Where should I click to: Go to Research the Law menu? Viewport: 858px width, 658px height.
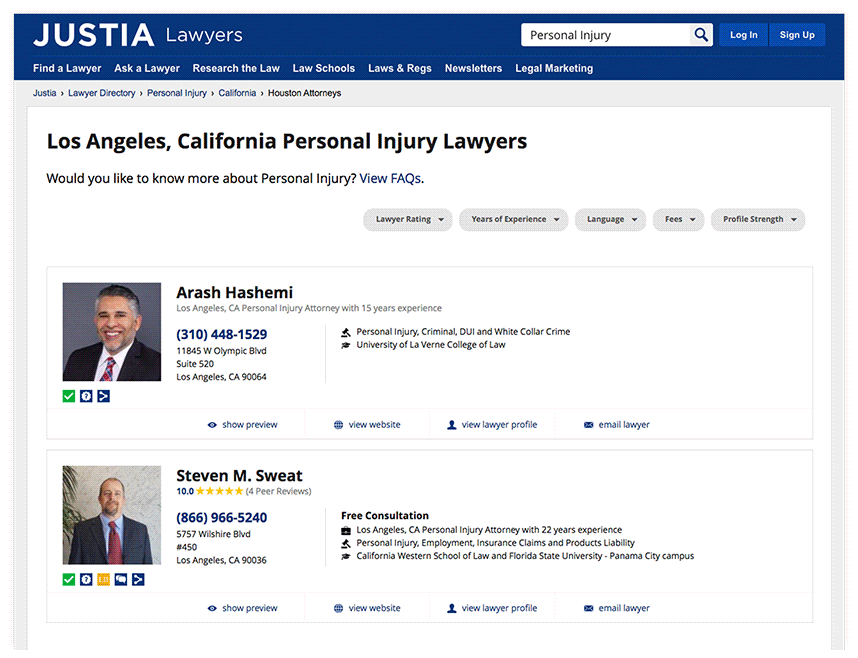(x=236, y=69)
